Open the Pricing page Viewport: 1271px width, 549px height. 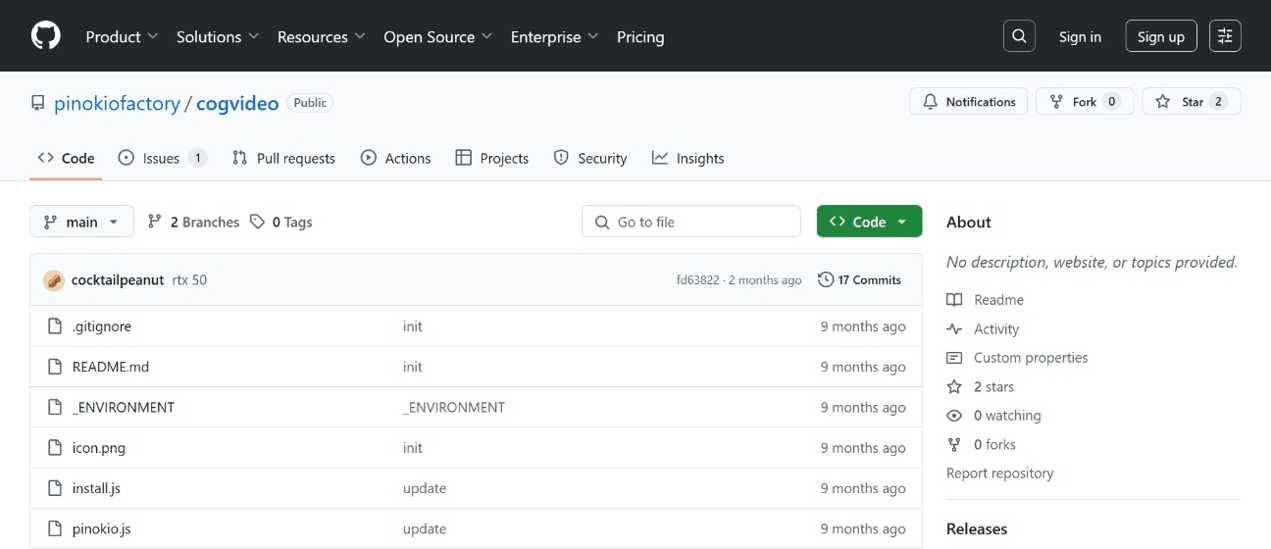(x=640, y=37)
